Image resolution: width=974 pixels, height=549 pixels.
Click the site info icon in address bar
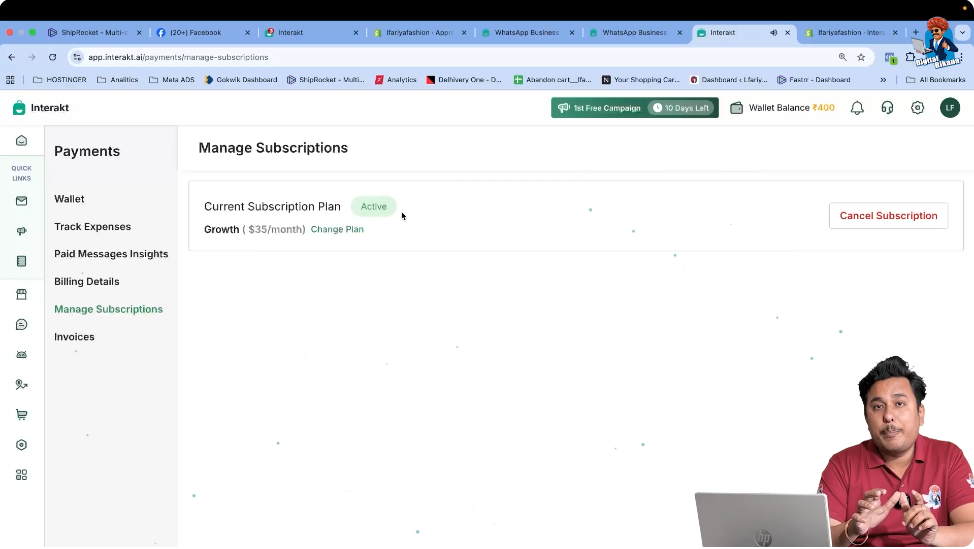pyautogui.click(x=76, y=57)
